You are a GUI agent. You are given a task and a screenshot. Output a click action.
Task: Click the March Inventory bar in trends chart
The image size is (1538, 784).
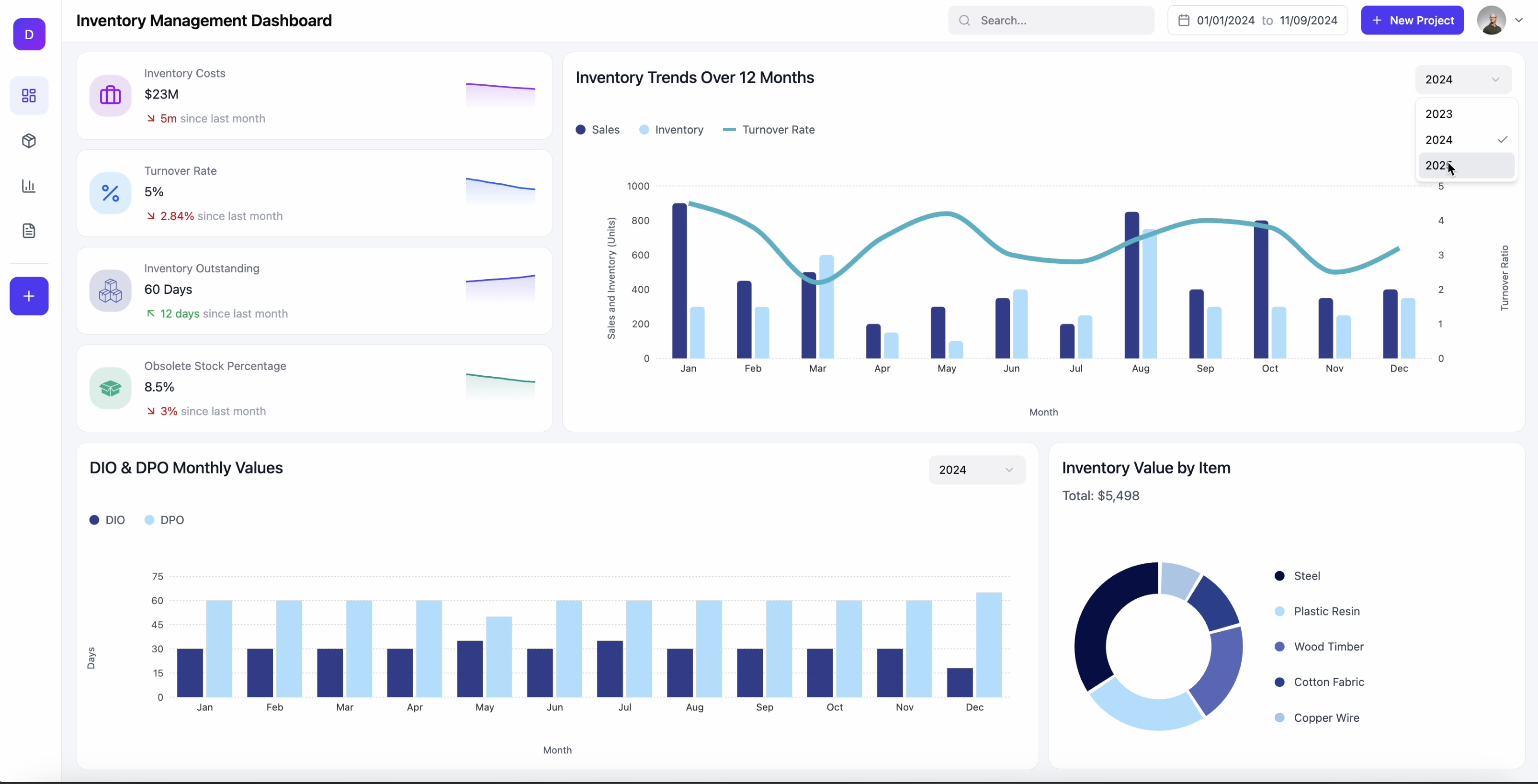[x=826, y=307]
